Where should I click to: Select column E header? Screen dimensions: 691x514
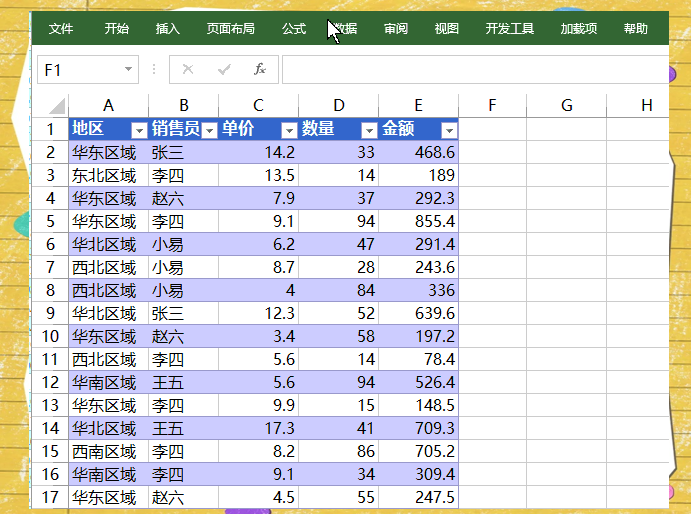tap(418, 106)
